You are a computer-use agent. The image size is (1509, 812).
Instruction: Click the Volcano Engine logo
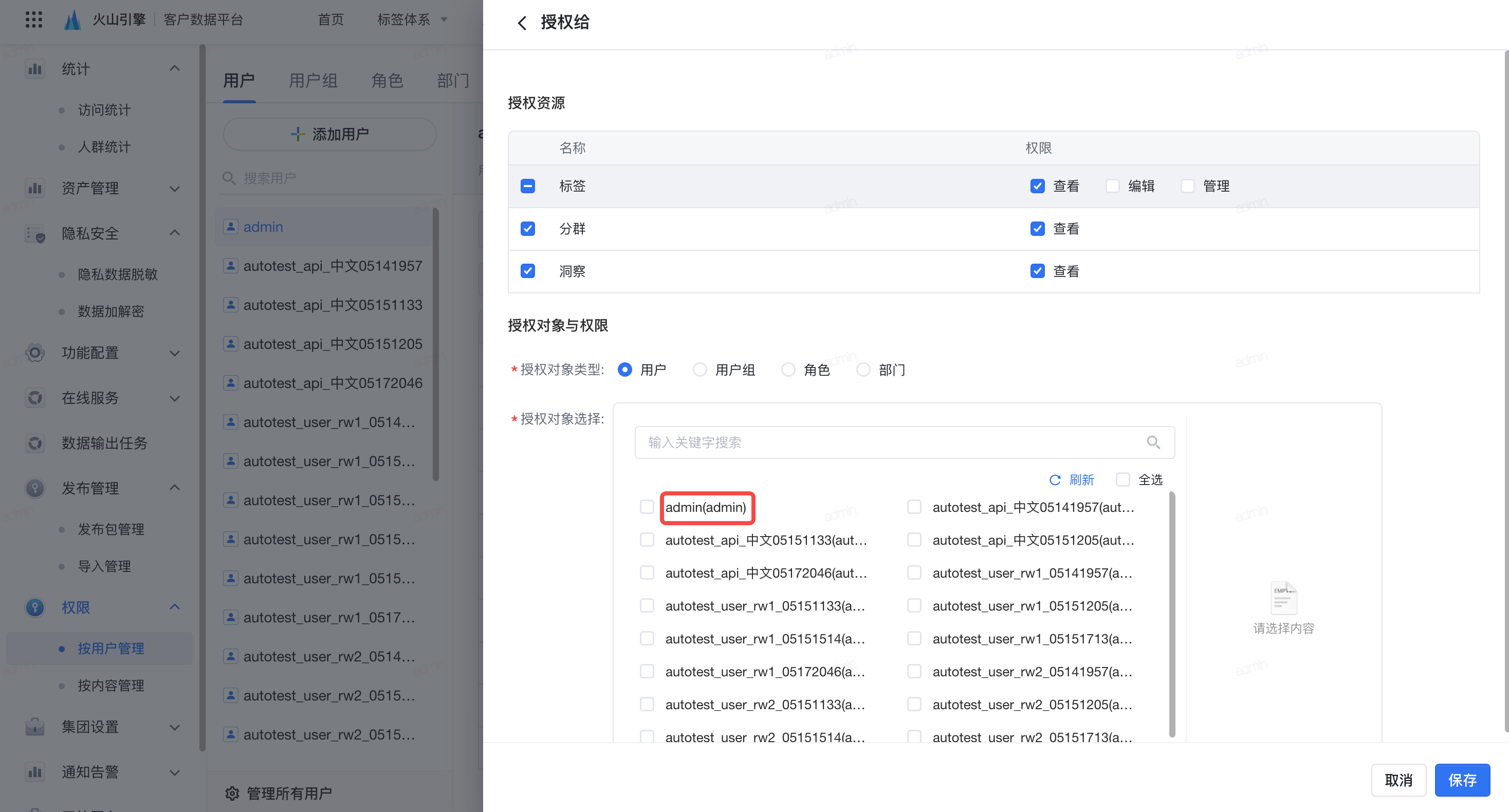click(72, 20)
